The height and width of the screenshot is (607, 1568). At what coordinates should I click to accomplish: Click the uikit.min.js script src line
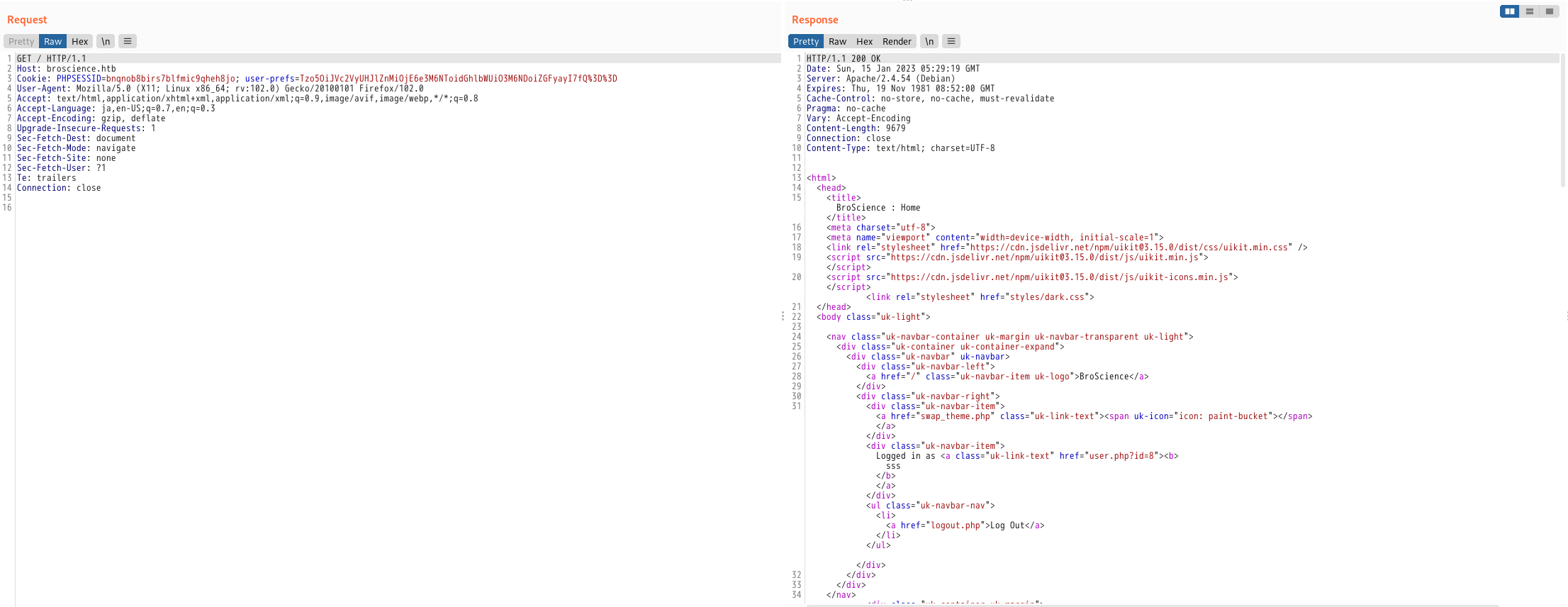tap(1017, 257)
